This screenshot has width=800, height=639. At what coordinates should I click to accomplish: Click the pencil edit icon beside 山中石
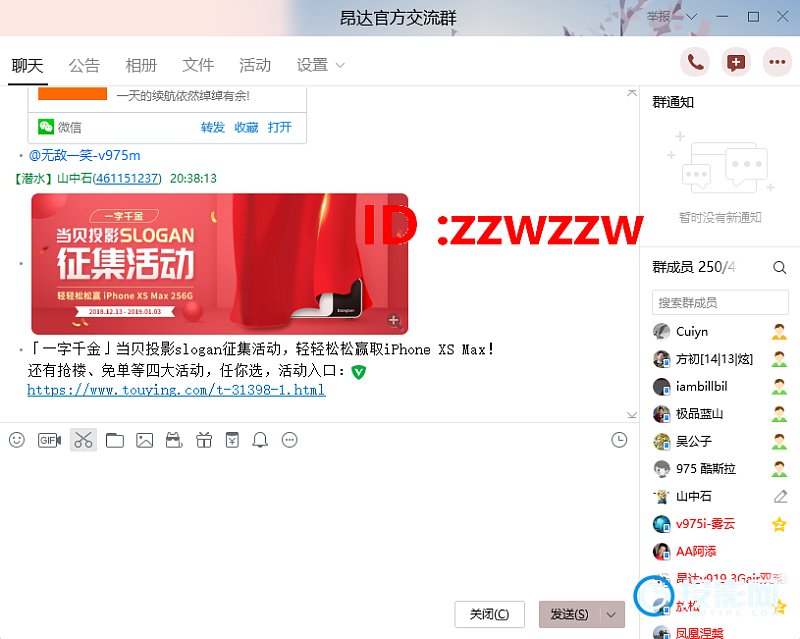tap(780, 496)
